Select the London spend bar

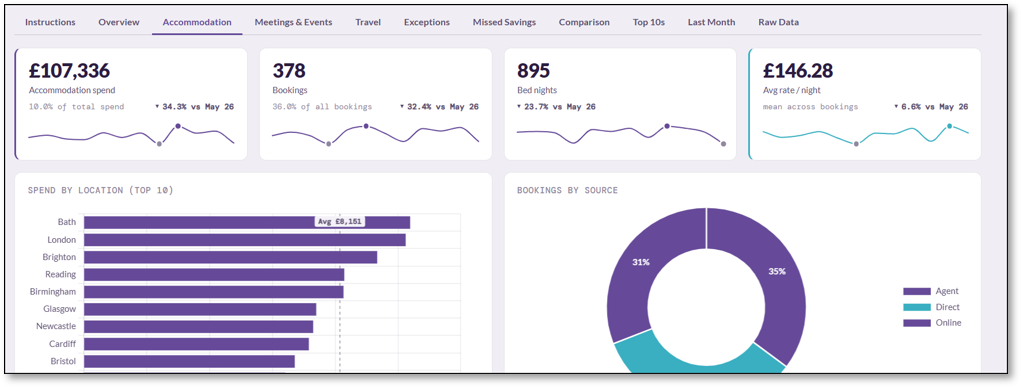click(x=245, y=240)
